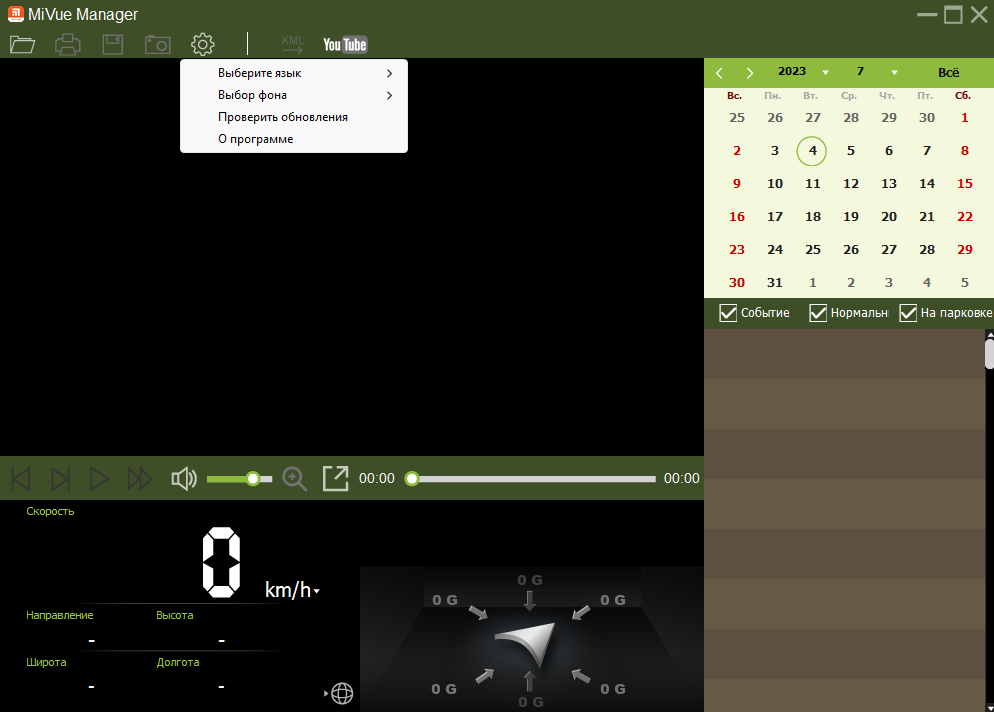Click the Скорость label
This screenshot has height=712, width=994.
50,511
